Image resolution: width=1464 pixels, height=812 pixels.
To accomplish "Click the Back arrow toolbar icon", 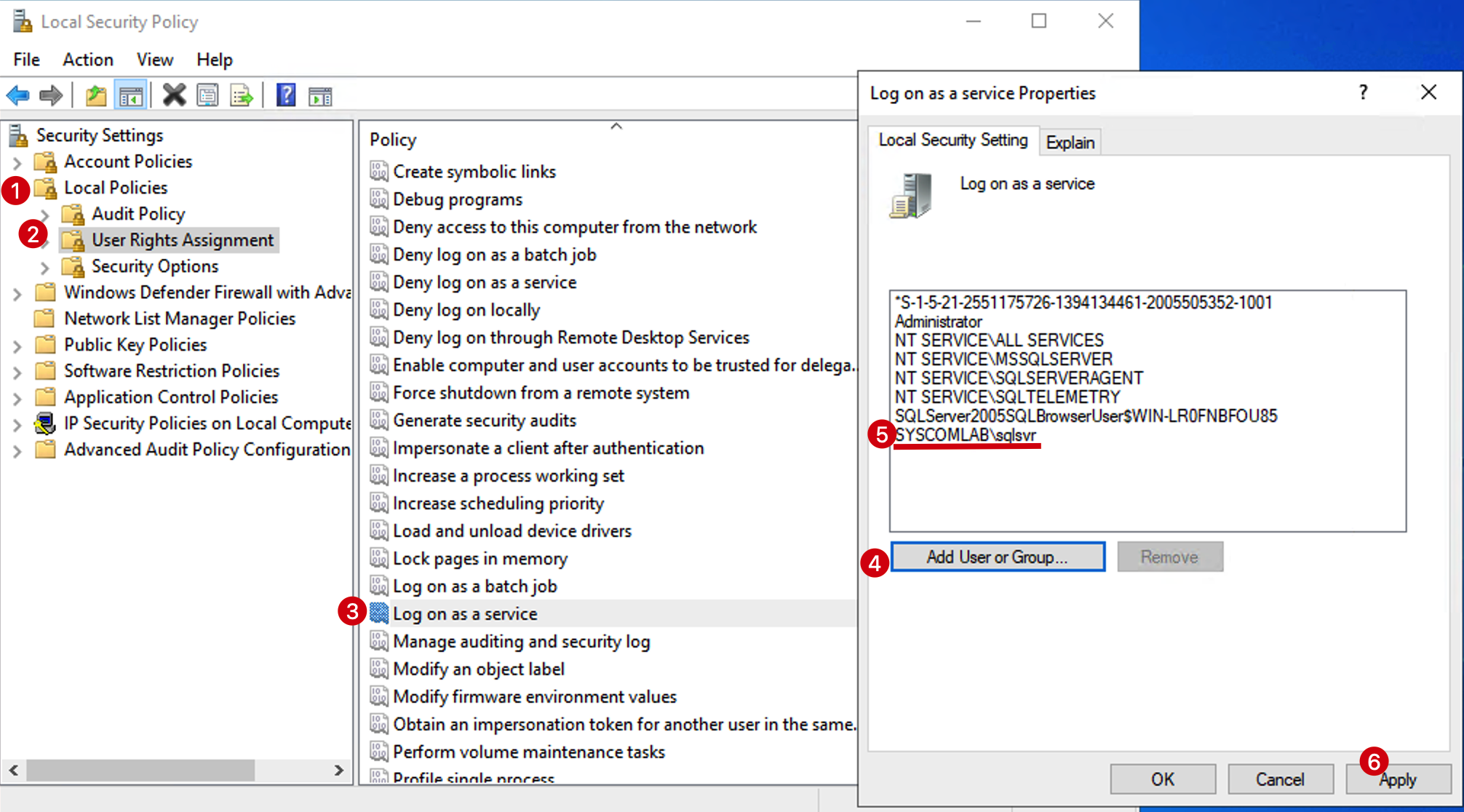I will tap(17, 95).
